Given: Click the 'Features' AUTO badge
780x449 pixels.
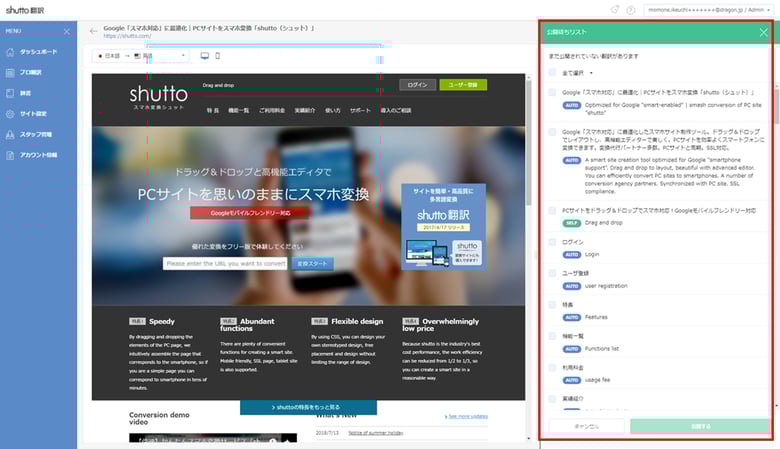Looking at the screenshot, I should click(x=572, y=317).
